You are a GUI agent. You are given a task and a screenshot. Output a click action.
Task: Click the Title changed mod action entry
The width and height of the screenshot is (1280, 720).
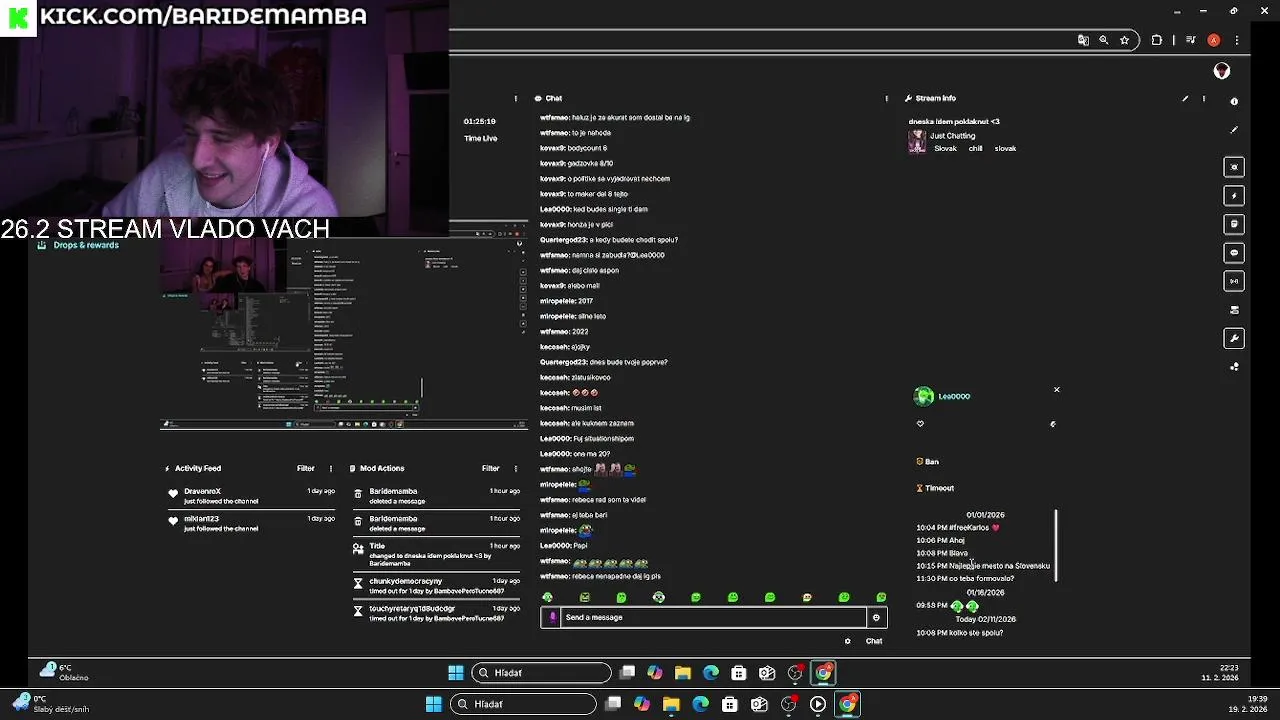[x=437, y=554]
